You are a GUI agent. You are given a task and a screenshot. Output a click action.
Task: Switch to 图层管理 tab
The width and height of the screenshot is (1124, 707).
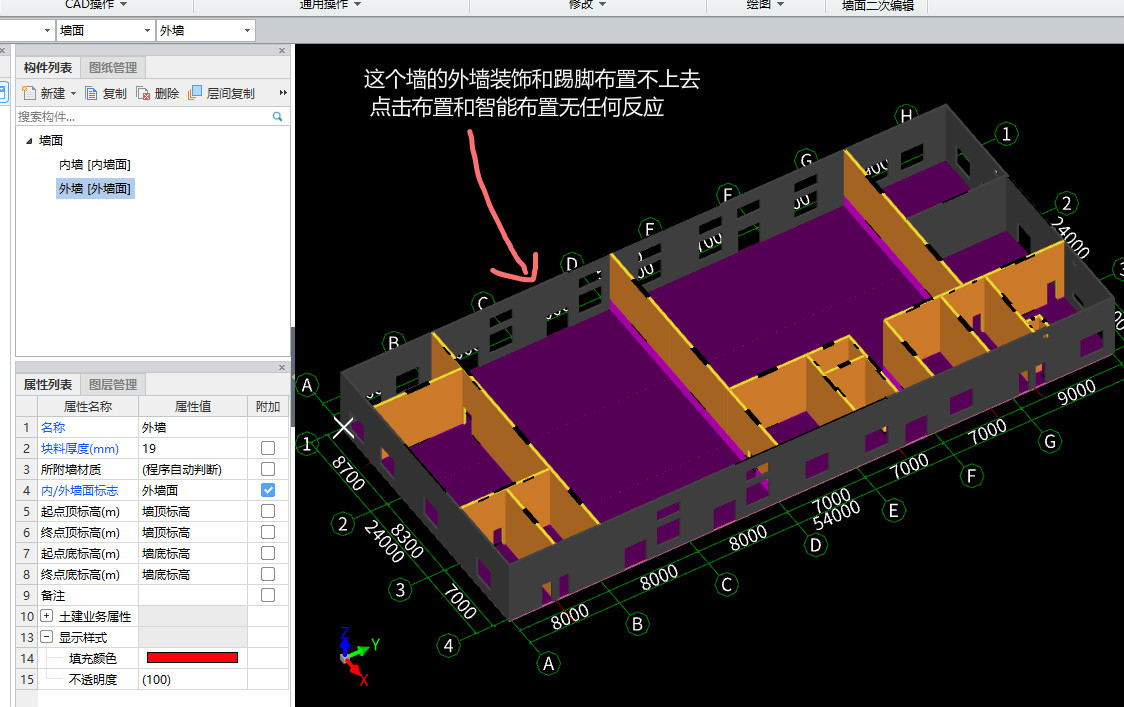point(113,384)
